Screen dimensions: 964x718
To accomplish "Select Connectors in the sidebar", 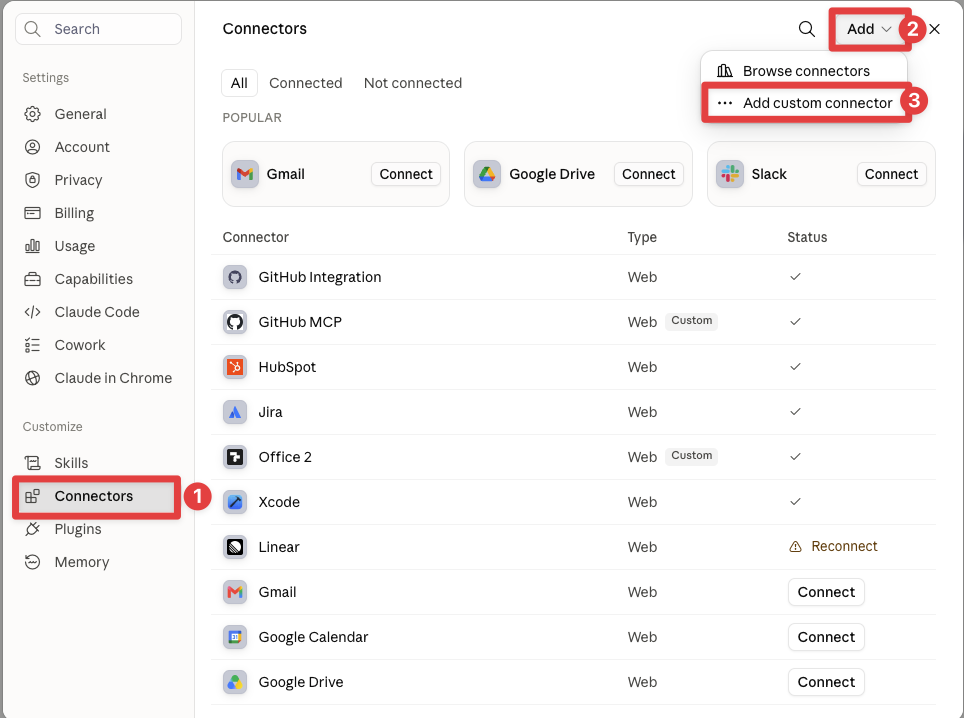I will (97, 496).
